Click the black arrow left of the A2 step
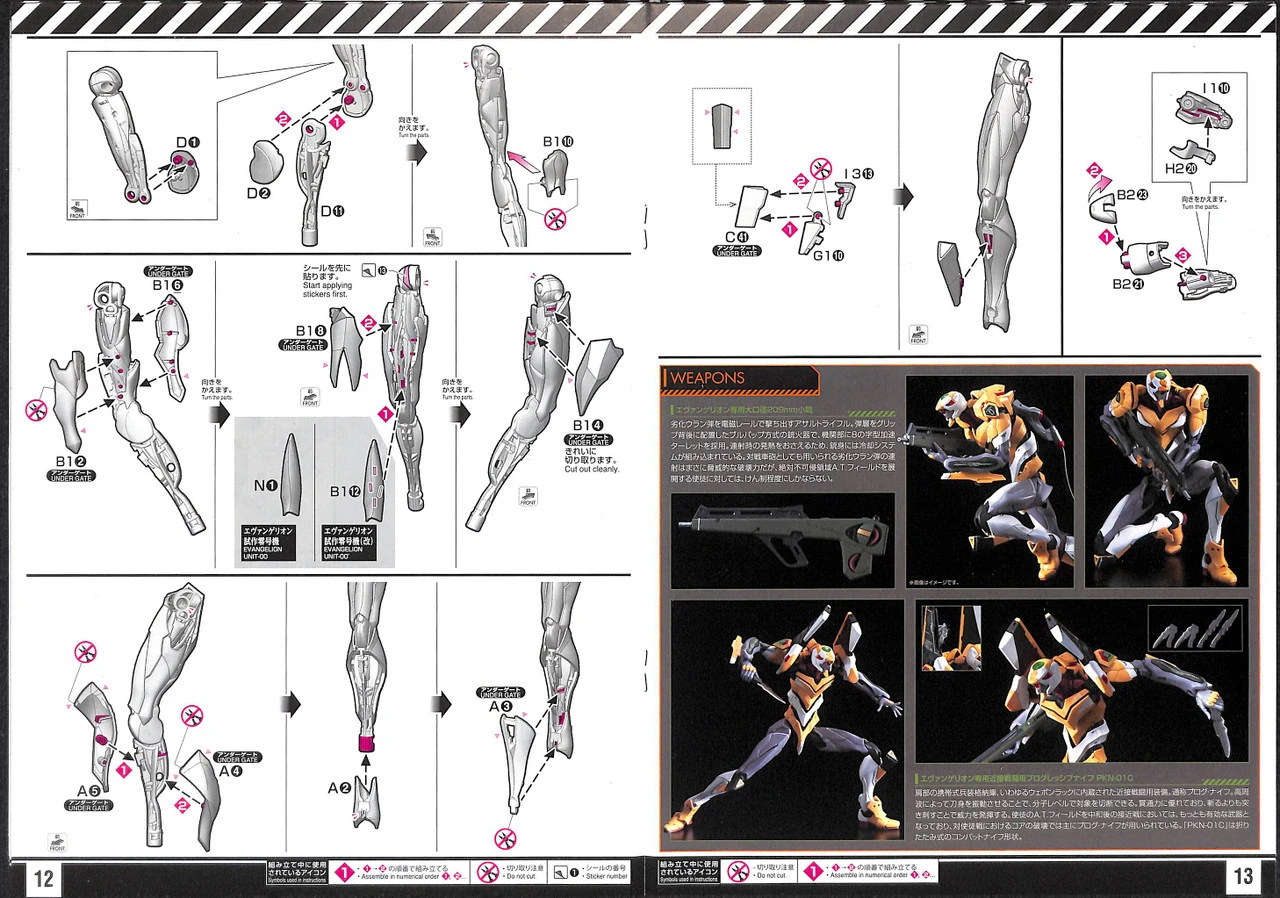 [x=290, y=706]
